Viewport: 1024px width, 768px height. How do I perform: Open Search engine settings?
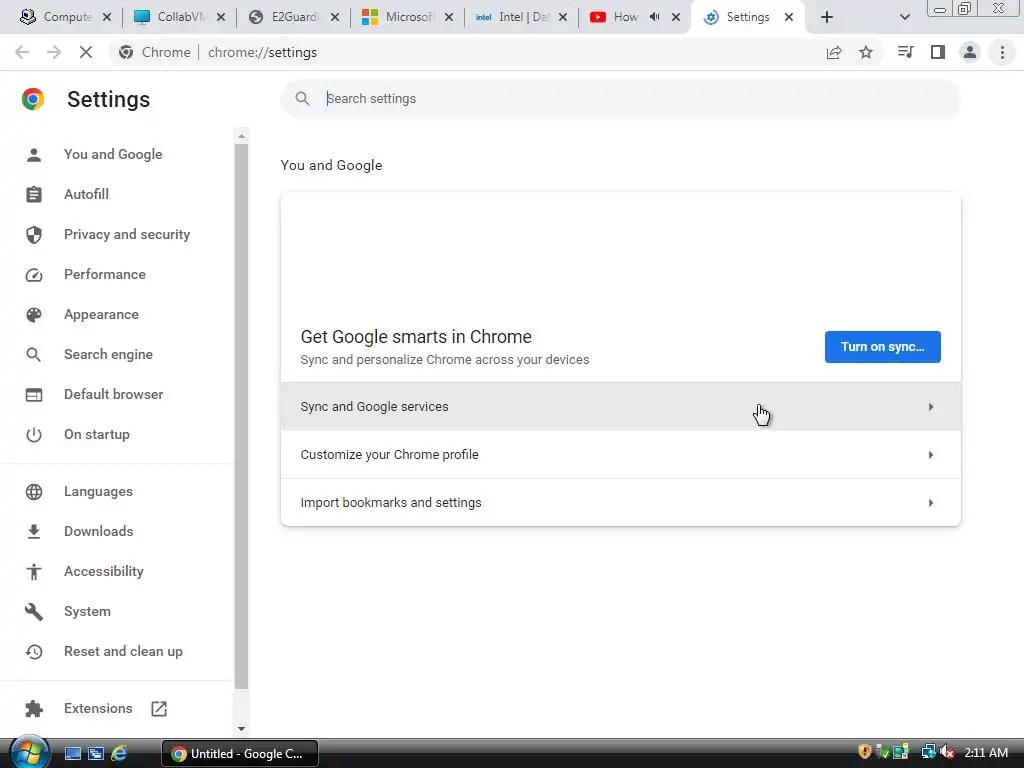(x=108, y=354)
